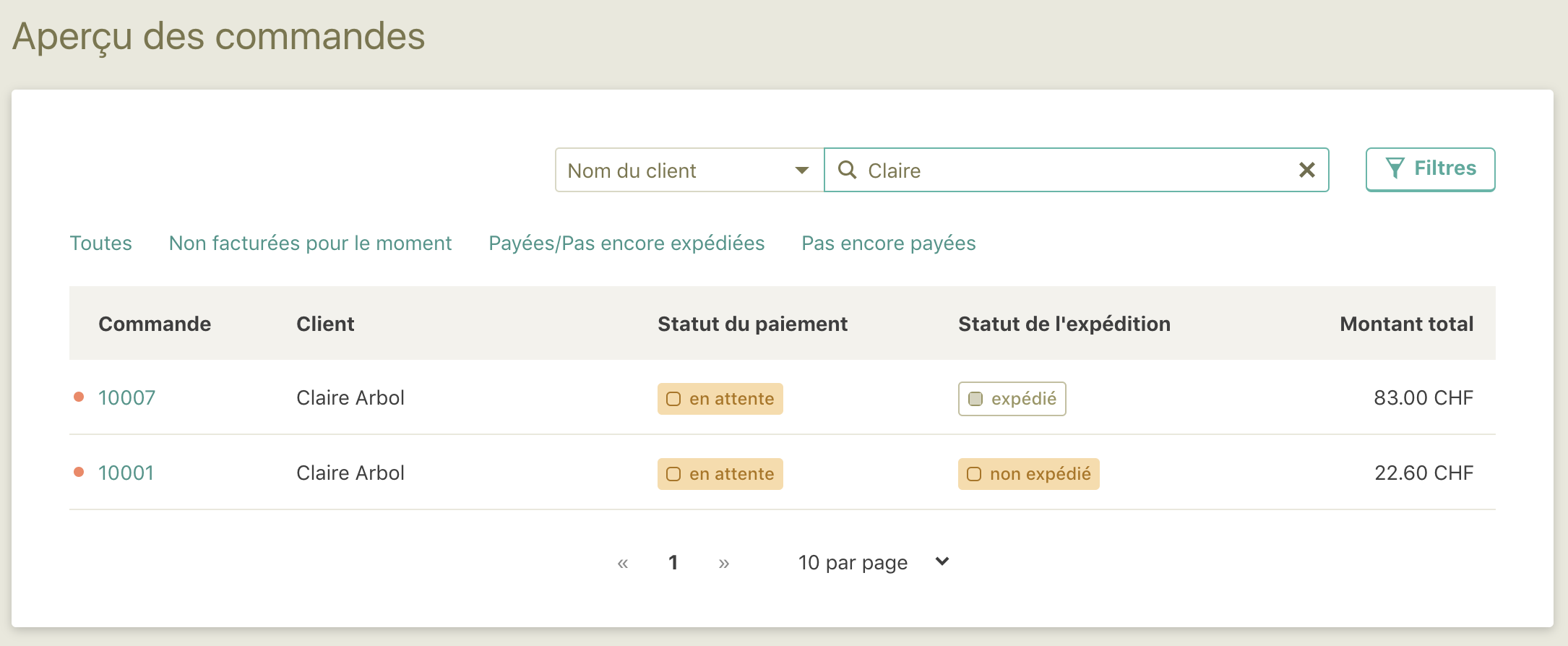Switch to Non facturées pour le moment

pyautogui.click(x=310, y=243)
